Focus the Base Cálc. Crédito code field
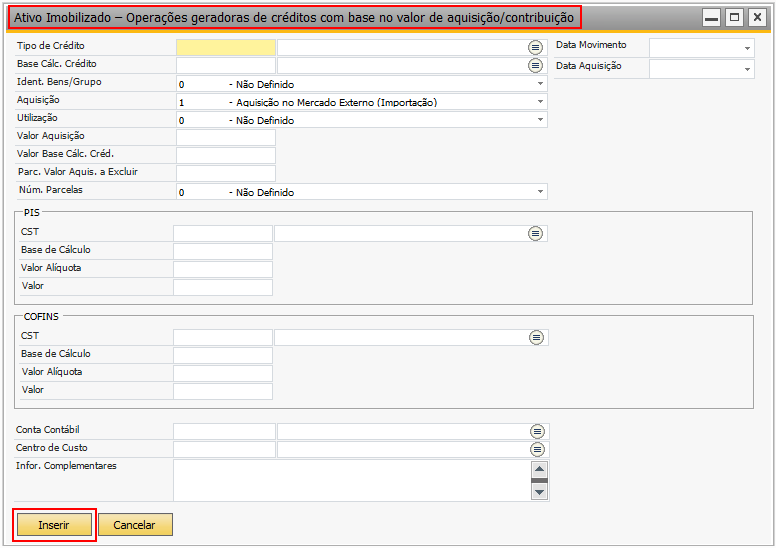 (226, 65)
